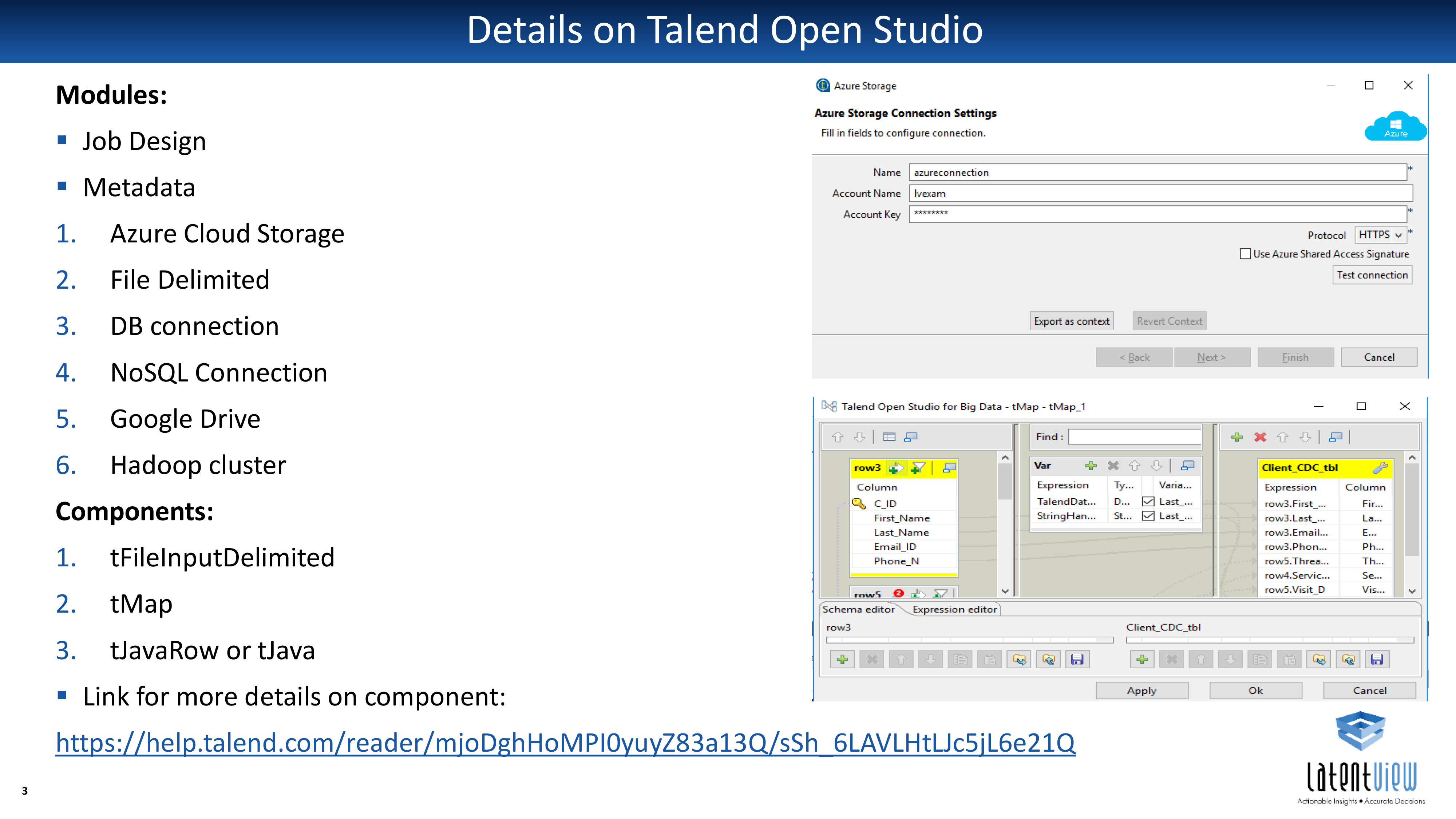Click row5 error badge icon
Image resolution: width=1456 pixels, height=819 pixels.
899,593
